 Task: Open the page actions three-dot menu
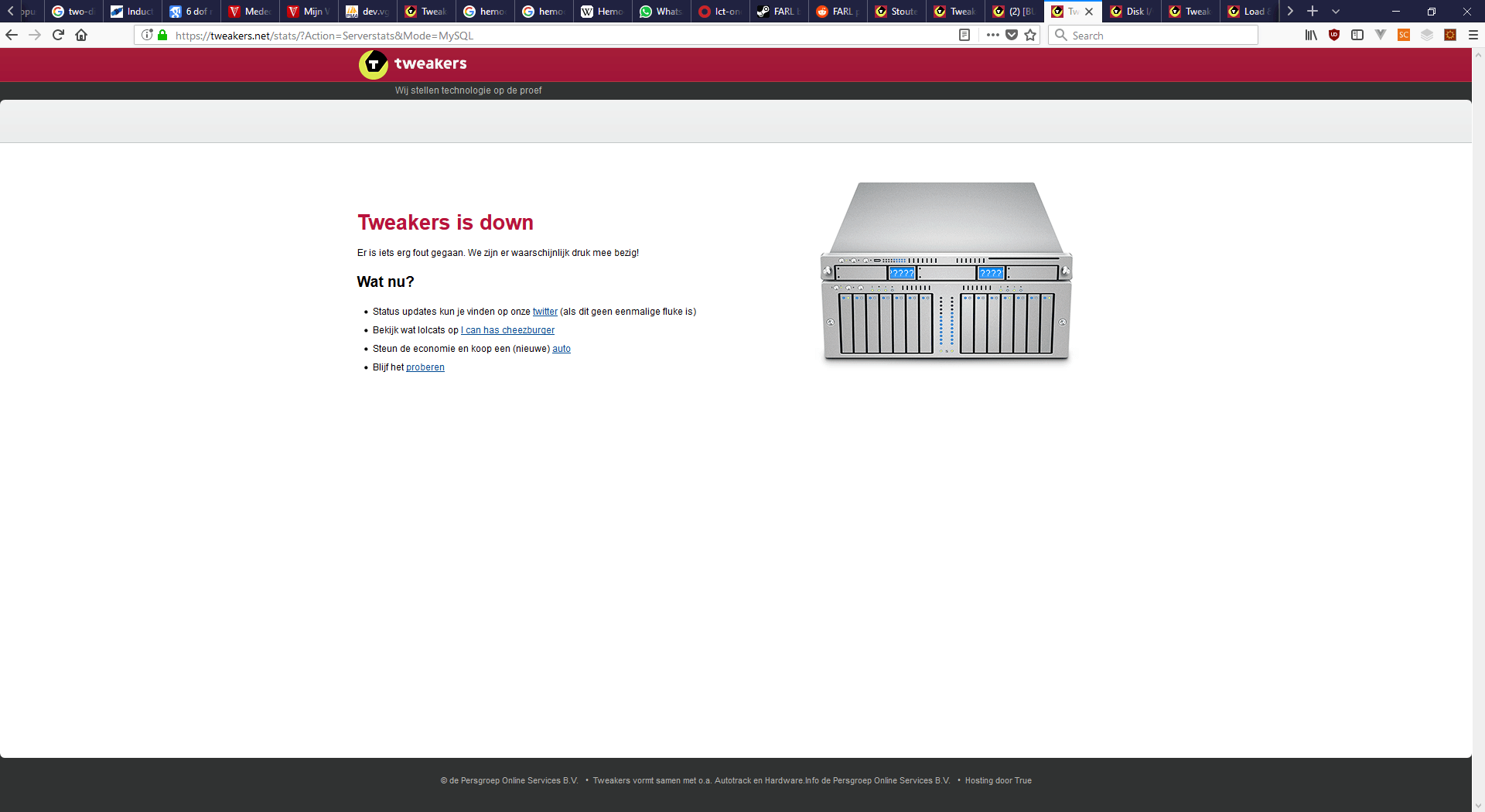(993, 35)
